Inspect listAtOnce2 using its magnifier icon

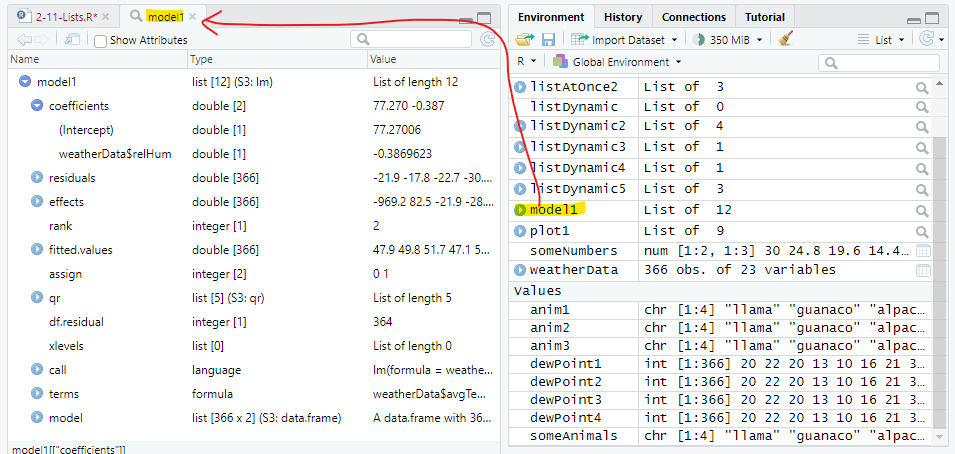pos(922,88)
